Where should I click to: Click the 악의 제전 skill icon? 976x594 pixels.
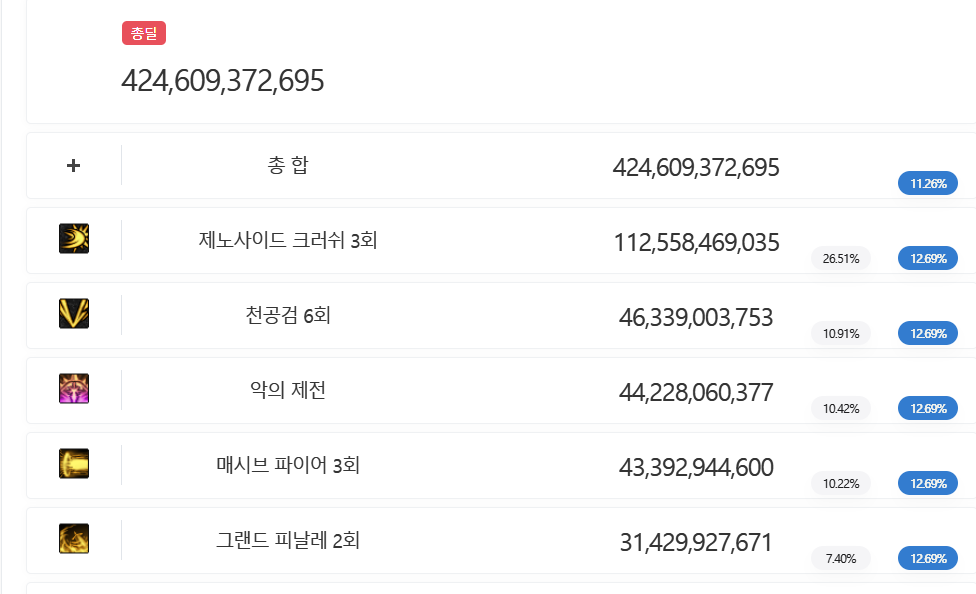pyautogui.click(x=74, y=389)
